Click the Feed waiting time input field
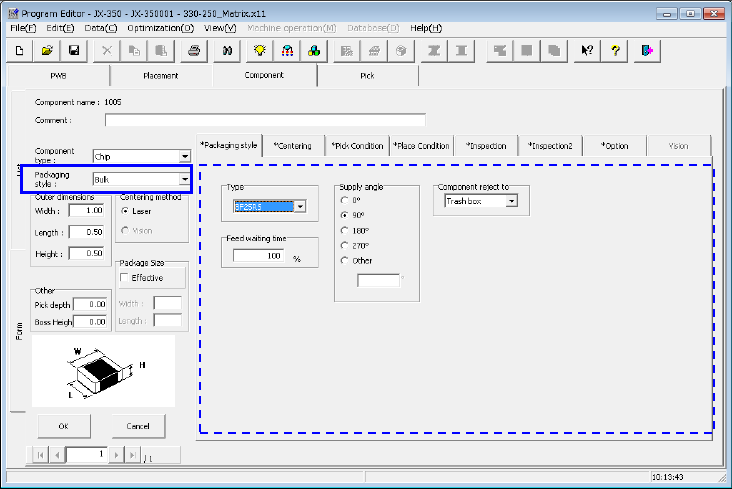732x489 pixels. pyautogui.click(x=259, y=256)
